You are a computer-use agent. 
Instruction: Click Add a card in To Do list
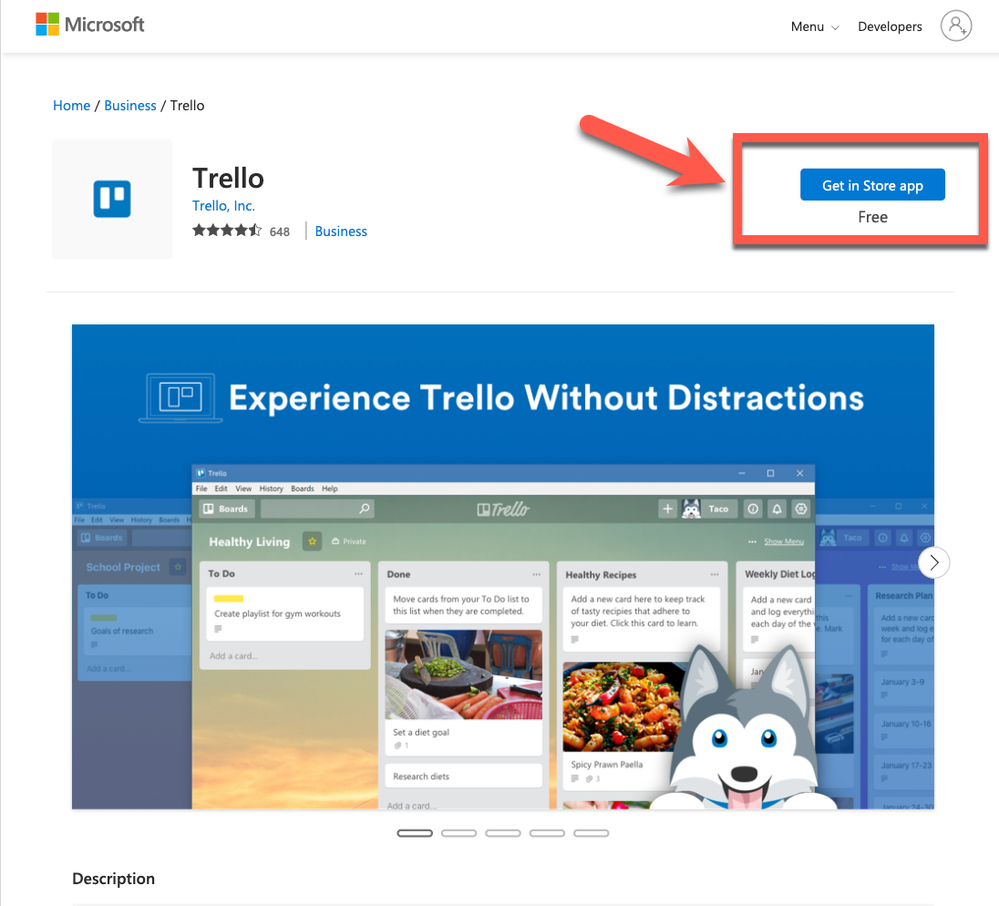point(233,656)
